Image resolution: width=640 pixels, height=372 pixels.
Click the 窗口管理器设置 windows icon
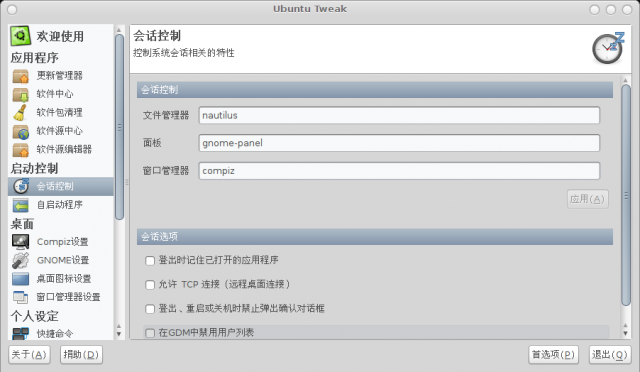[x=20, y=297]
